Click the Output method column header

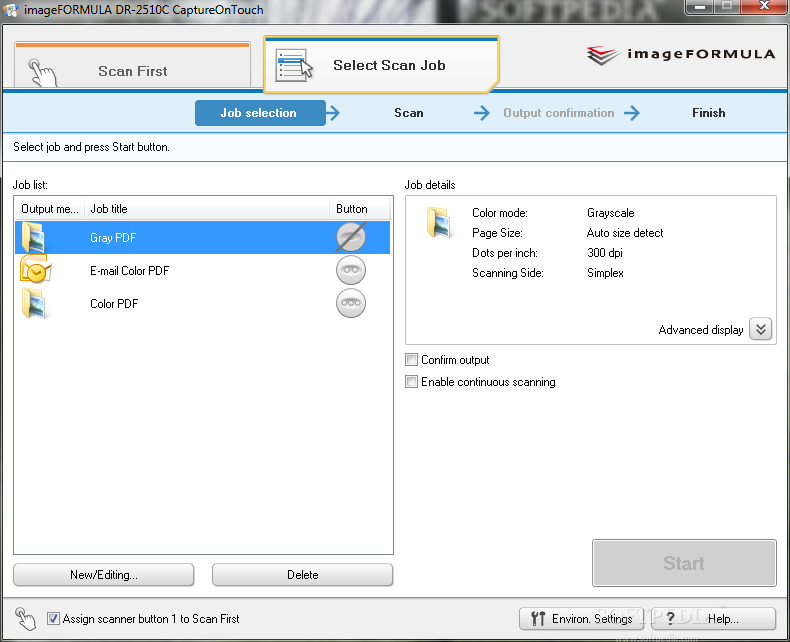(x=49, y=209)
